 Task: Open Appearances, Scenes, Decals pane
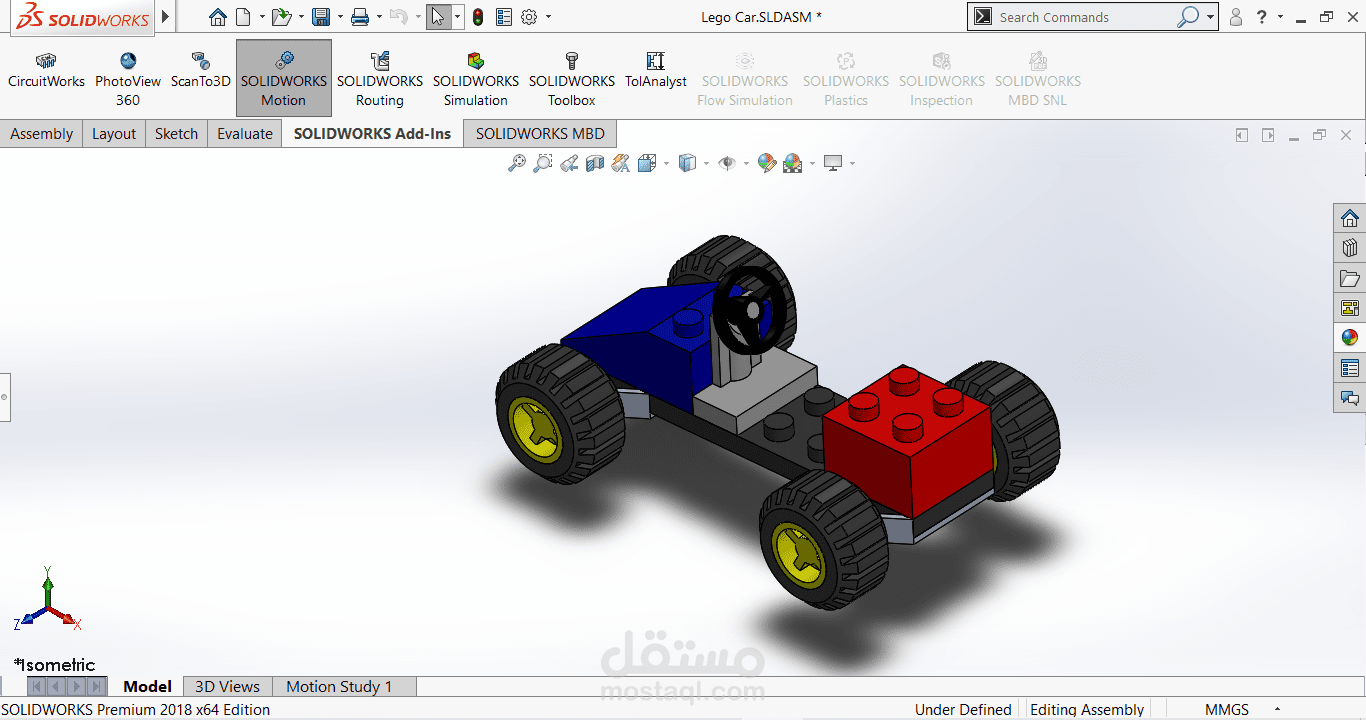1350,338
